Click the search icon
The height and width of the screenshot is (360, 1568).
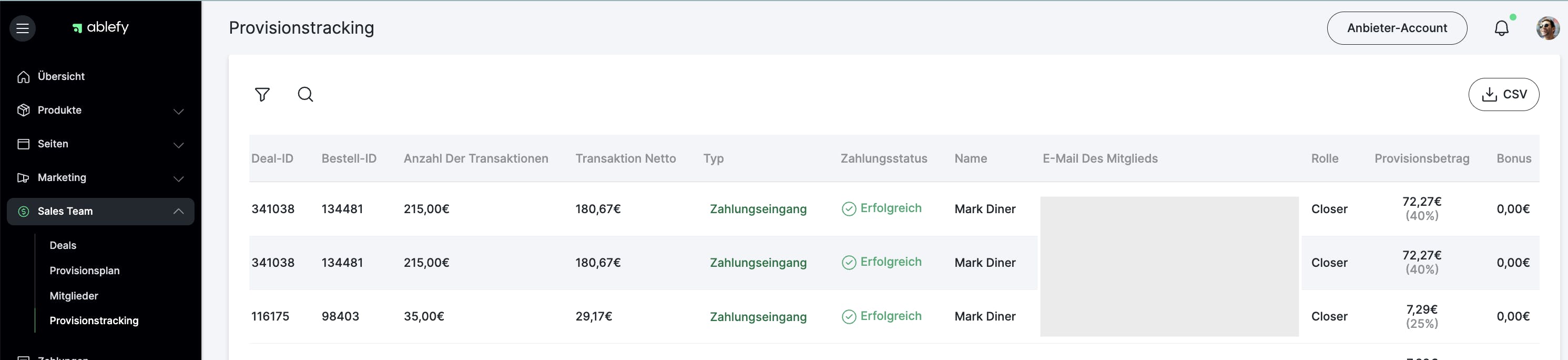point(306,94)
